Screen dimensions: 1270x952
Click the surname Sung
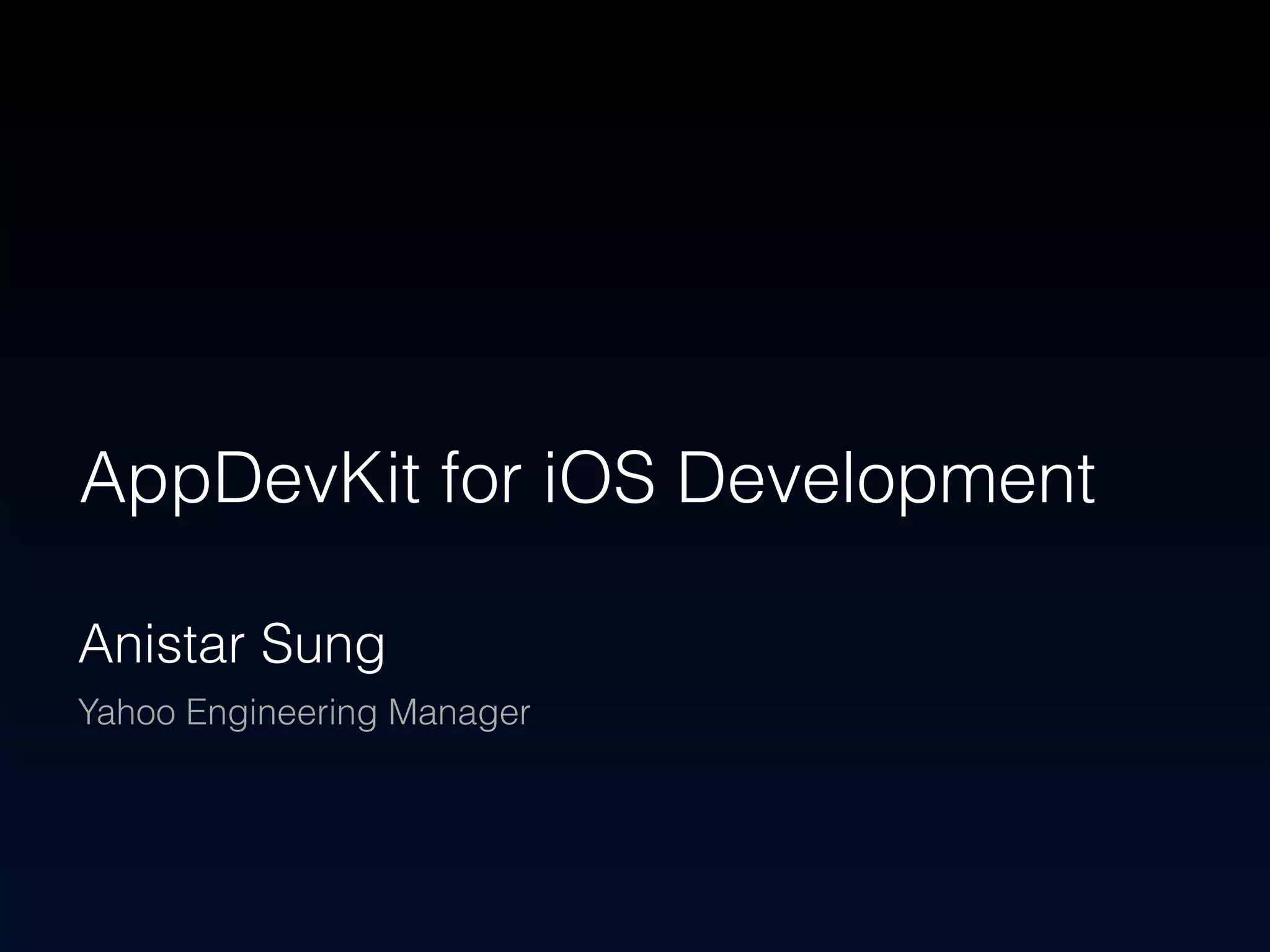point(322,646)
